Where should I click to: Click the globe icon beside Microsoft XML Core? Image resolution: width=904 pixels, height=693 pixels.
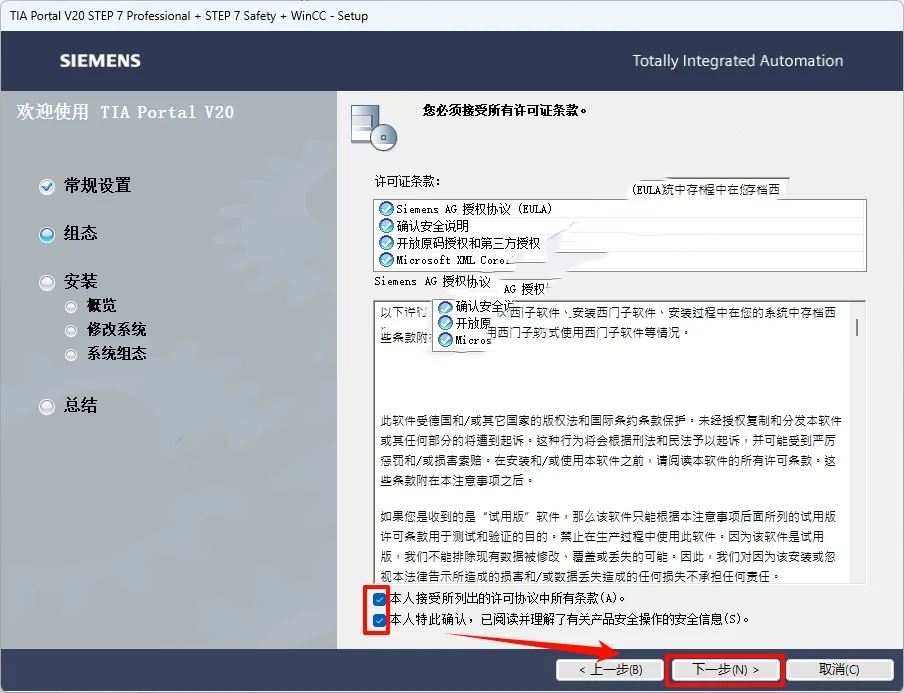386,260
